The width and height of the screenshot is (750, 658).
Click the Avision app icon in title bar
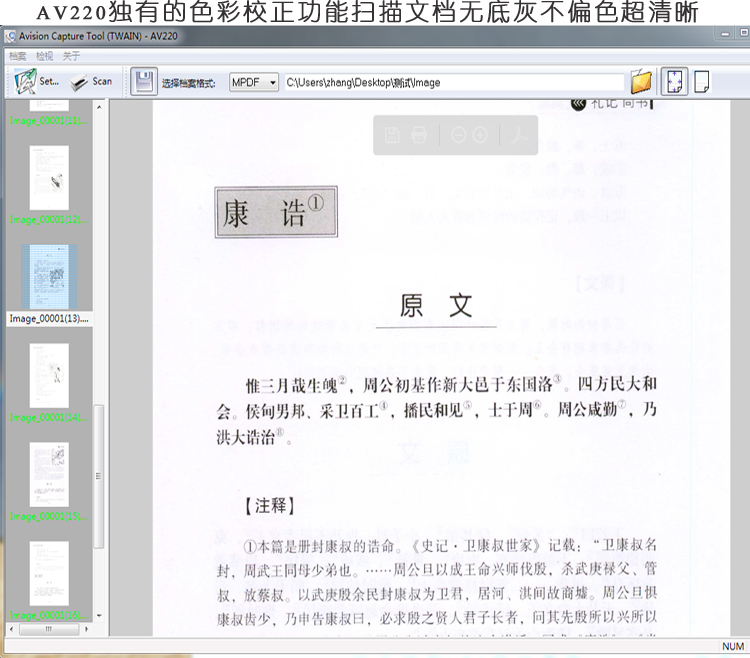(x=10, y=36)
